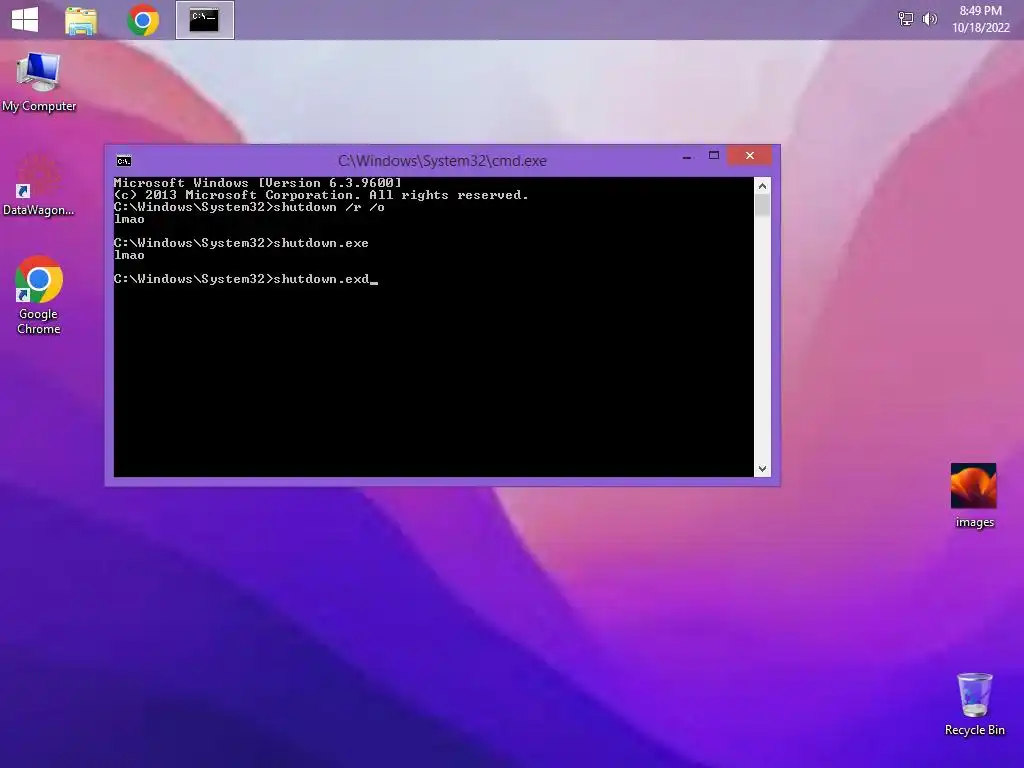Open the volume speaker tray icon
This screenshot has width=1024, height=768.
(x=929, y=19)
